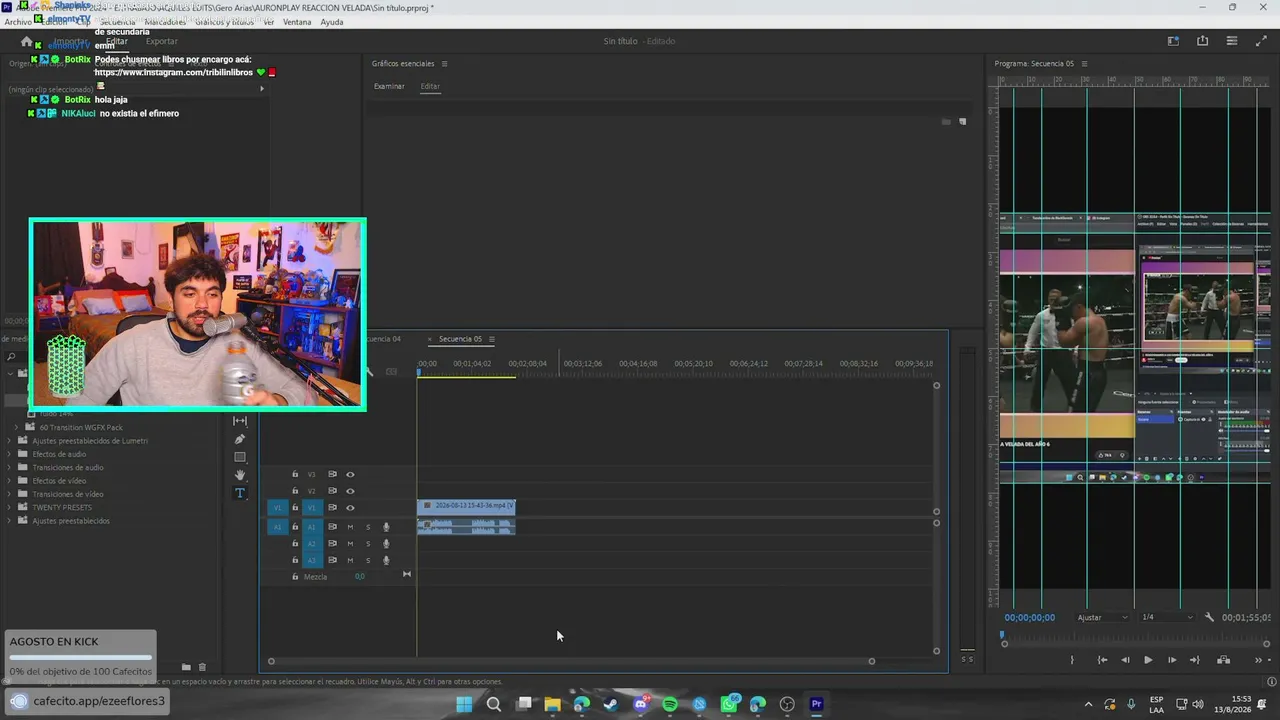Viewport: 1280px width, 720px height.
Task: Expand Ajustes preestablecidos de Lumetri folder
Action: coord(10,441)
